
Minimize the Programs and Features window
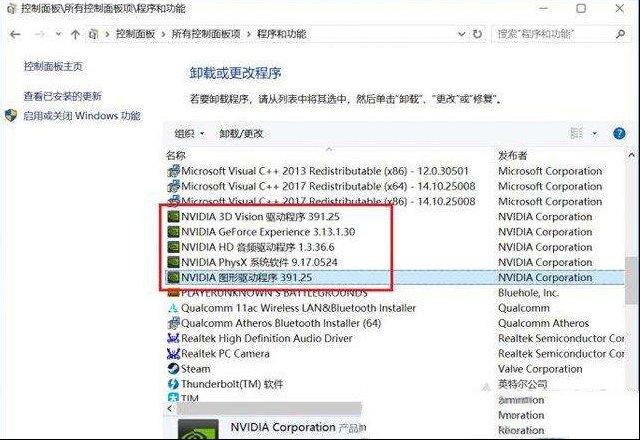point(543,8)
